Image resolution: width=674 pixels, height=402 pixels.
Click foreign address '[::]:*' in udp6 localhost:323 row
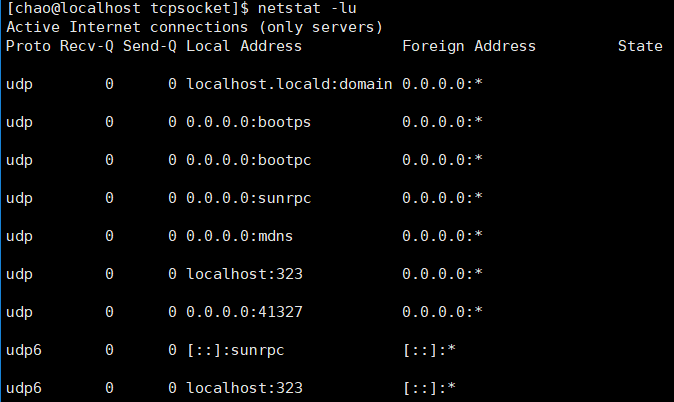[429, 388]
